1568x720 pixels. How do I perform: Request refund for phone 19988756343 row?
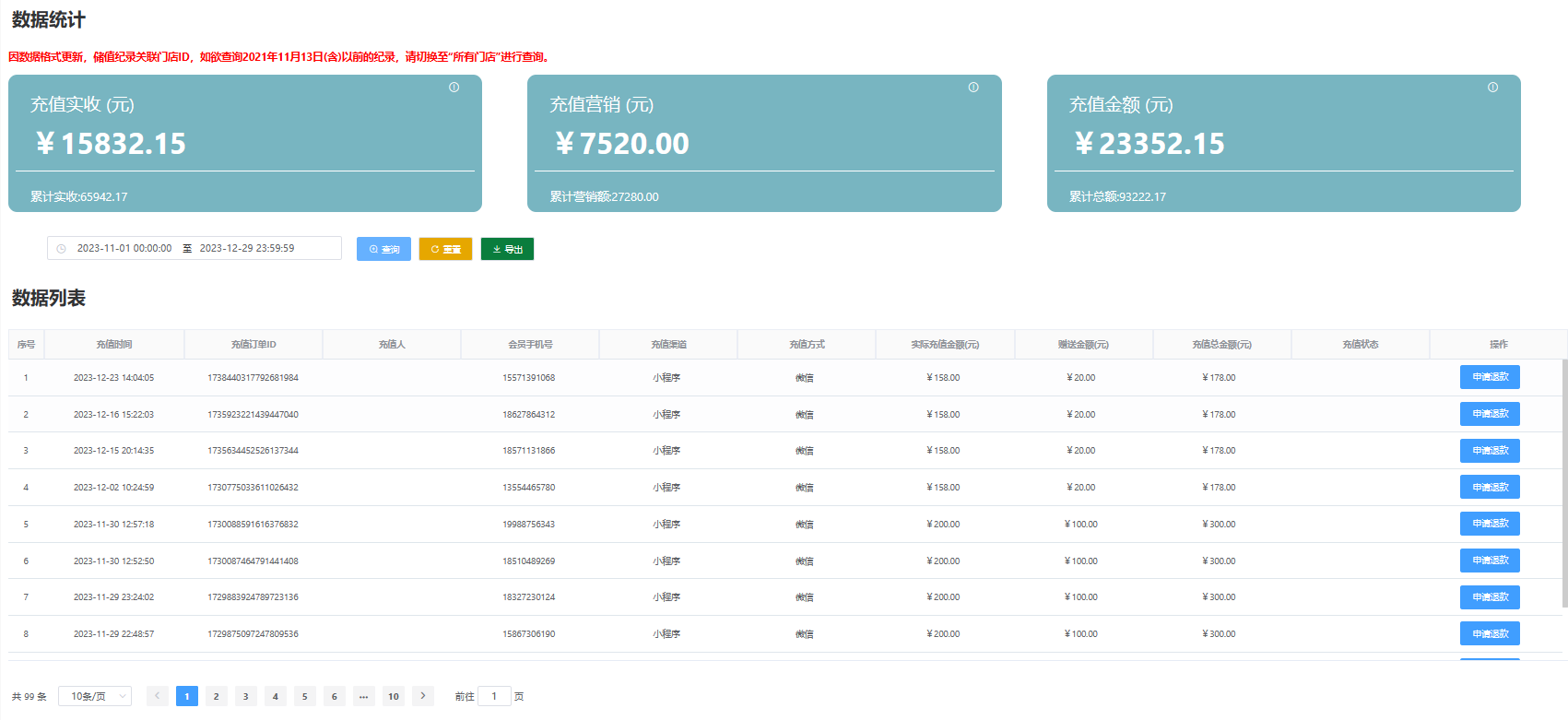(1490, 524)
